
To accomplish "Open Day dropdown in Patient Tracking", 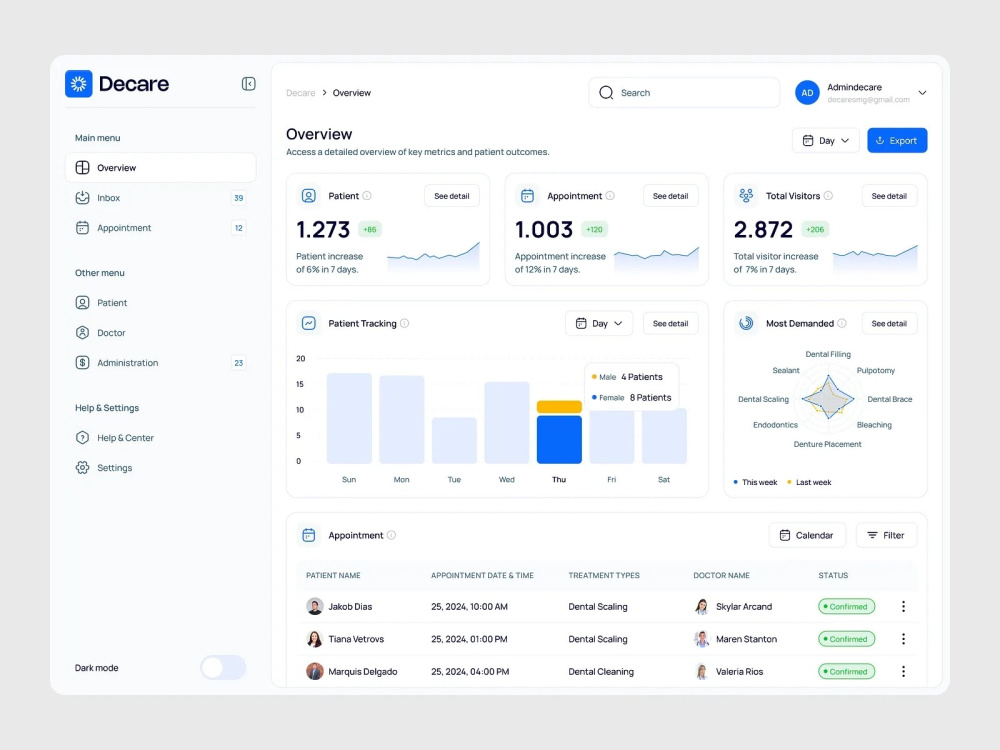I will (598, 323).
